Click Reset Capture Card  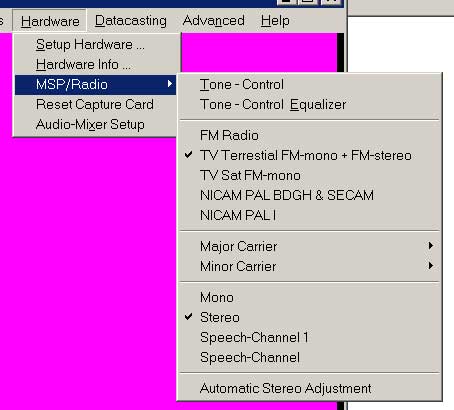point(96,105)
